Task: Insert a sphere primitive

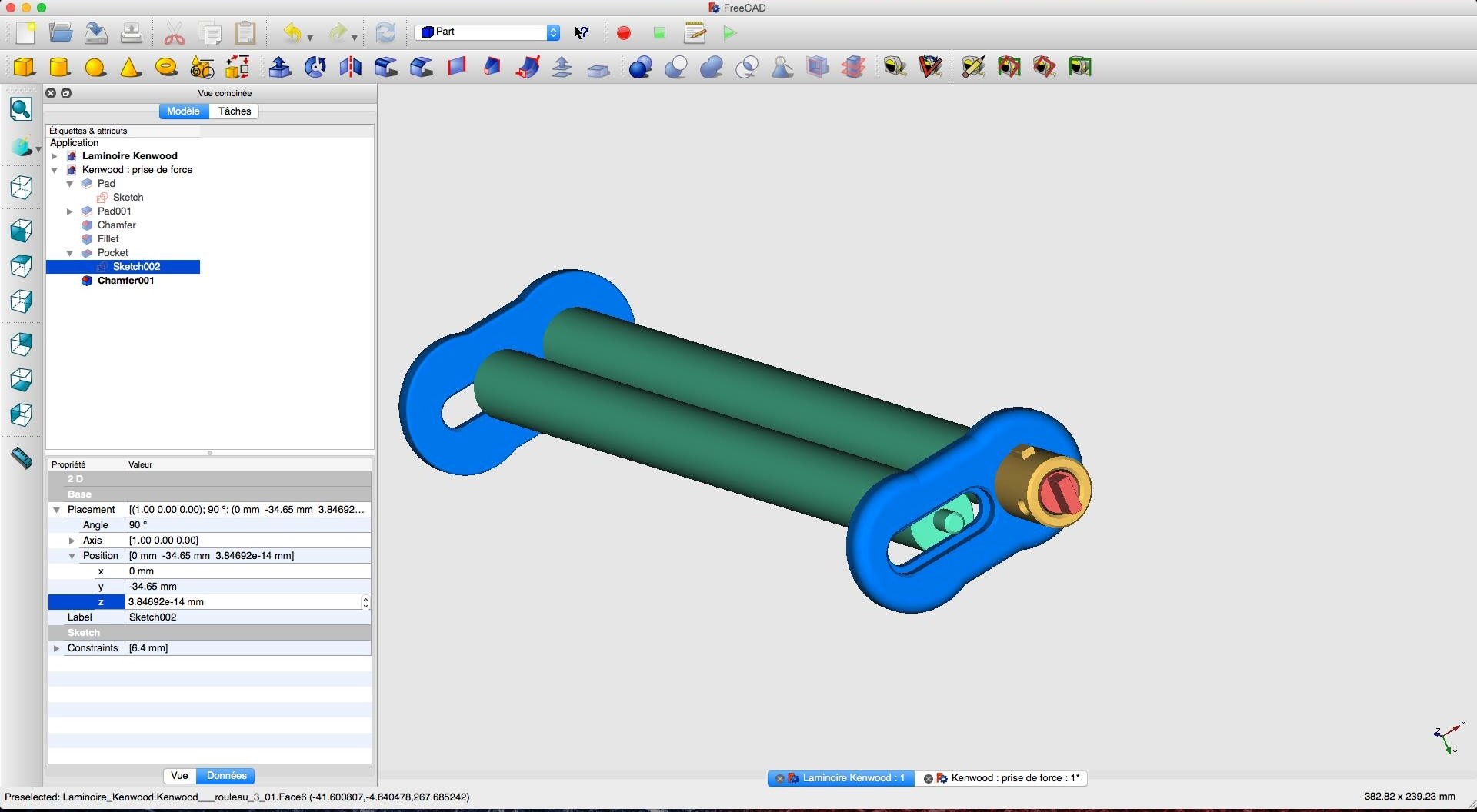Action: (95, 67)
